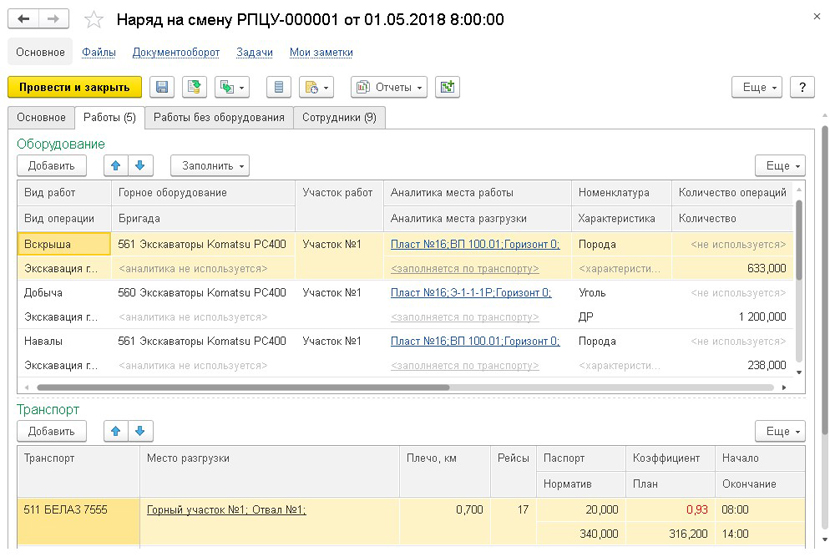Move transport row down with arrow
The height and width of the screenshot is (557, 830).
click(140, 431)
